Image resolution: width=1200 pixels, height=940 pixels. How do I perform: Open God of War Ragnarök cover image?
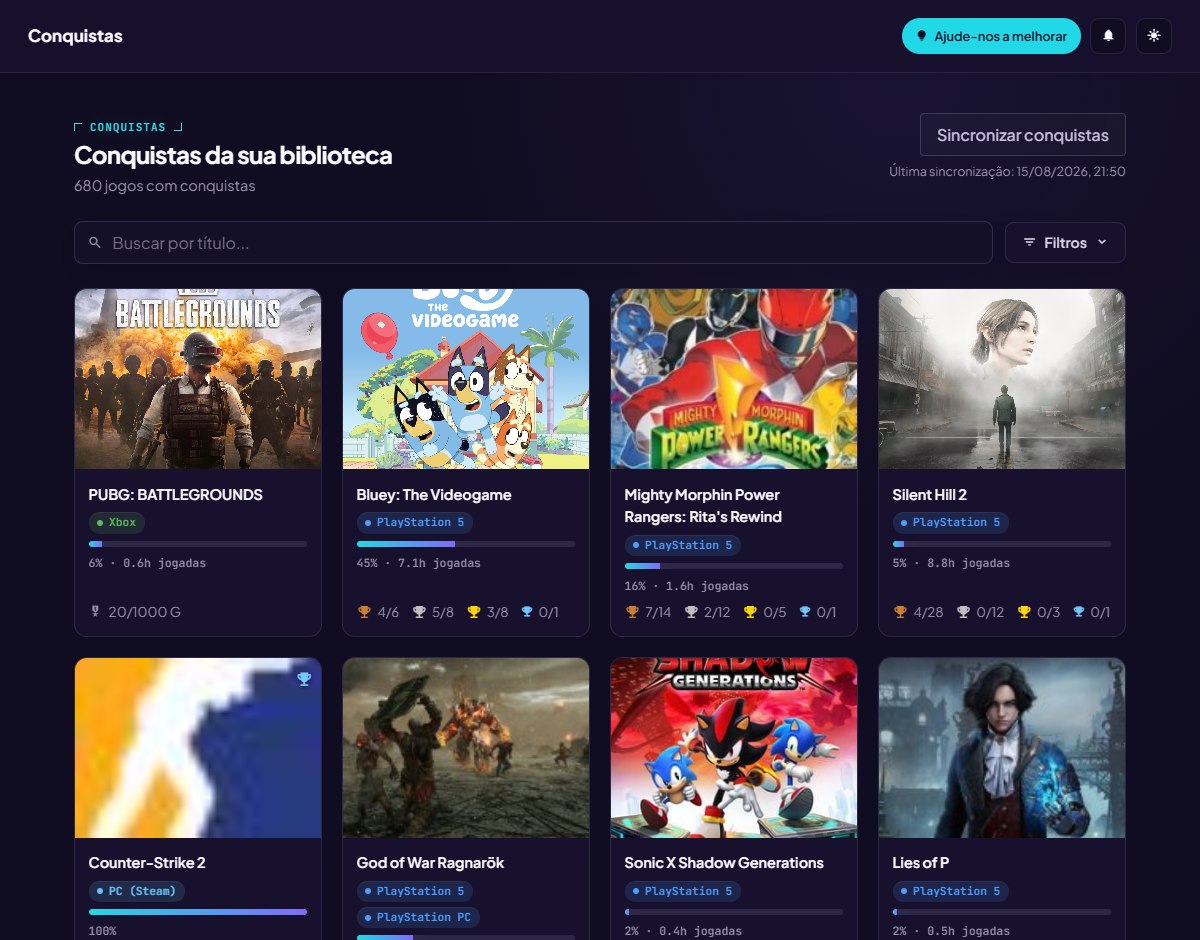(466, 747)
